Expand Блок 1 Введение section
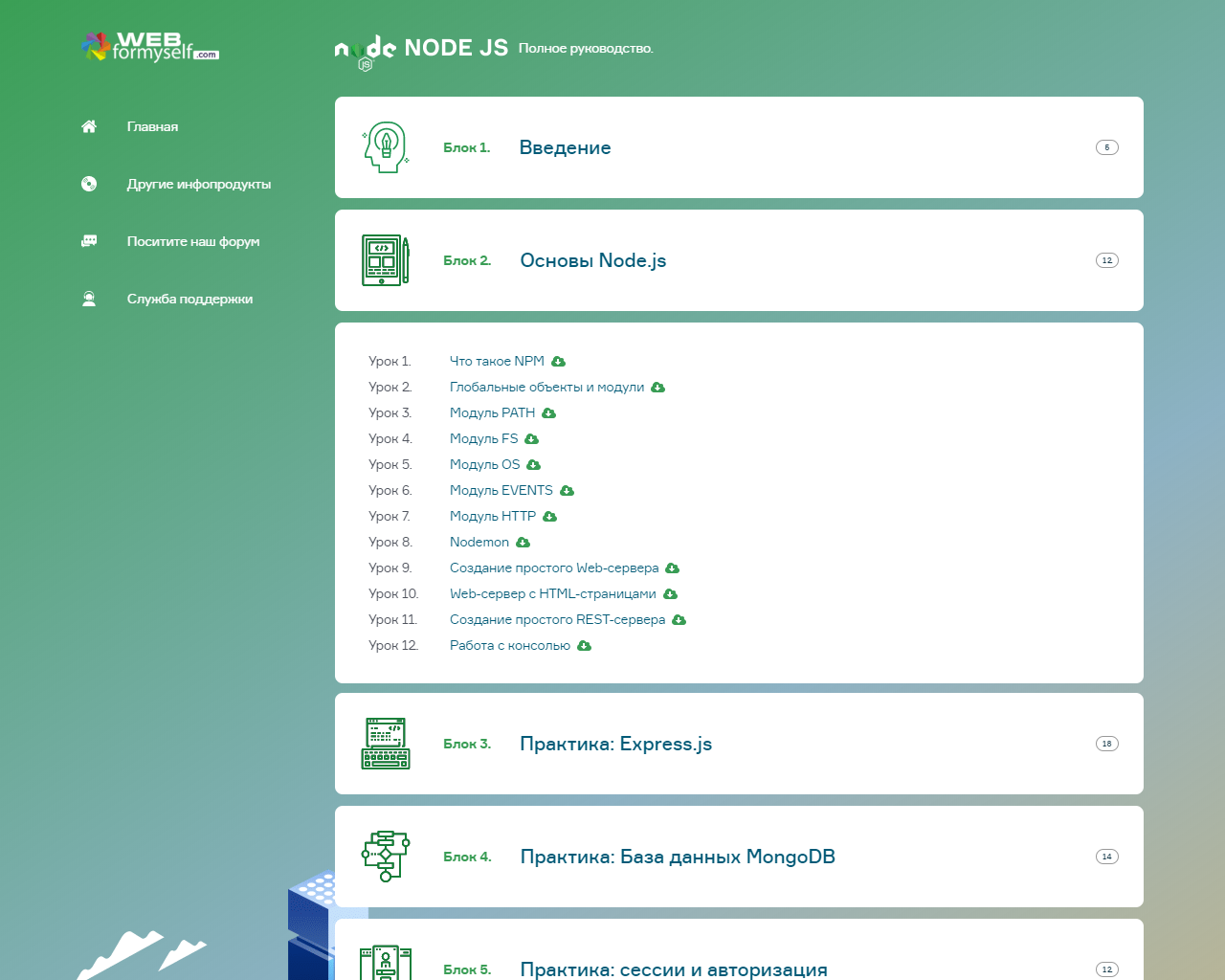The width and height of the screenshot is (1225, 980). (x=739, y=147)
